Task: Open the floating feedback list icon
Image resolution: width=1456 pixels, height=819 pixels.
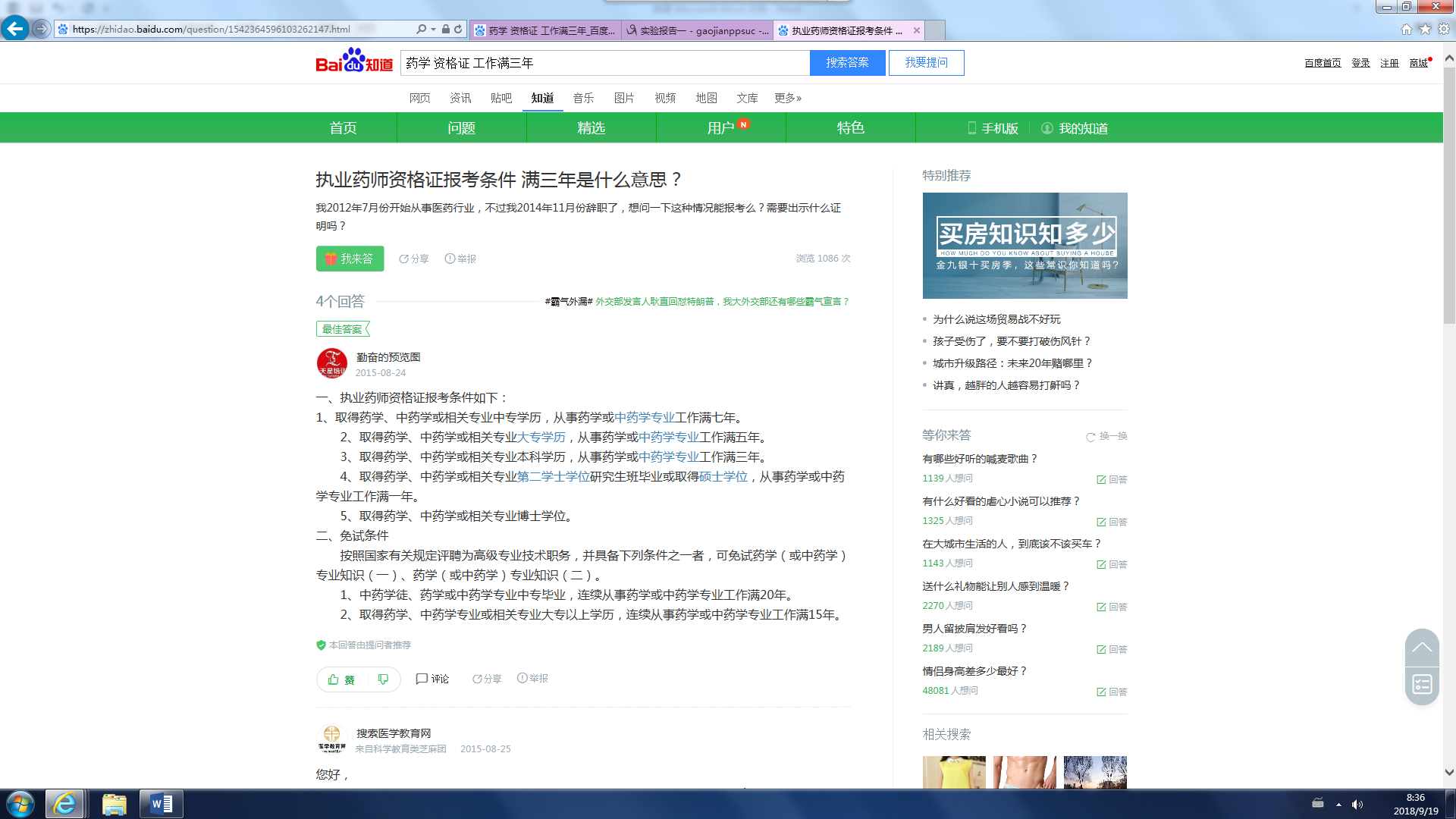Action: click(1422, 685)
